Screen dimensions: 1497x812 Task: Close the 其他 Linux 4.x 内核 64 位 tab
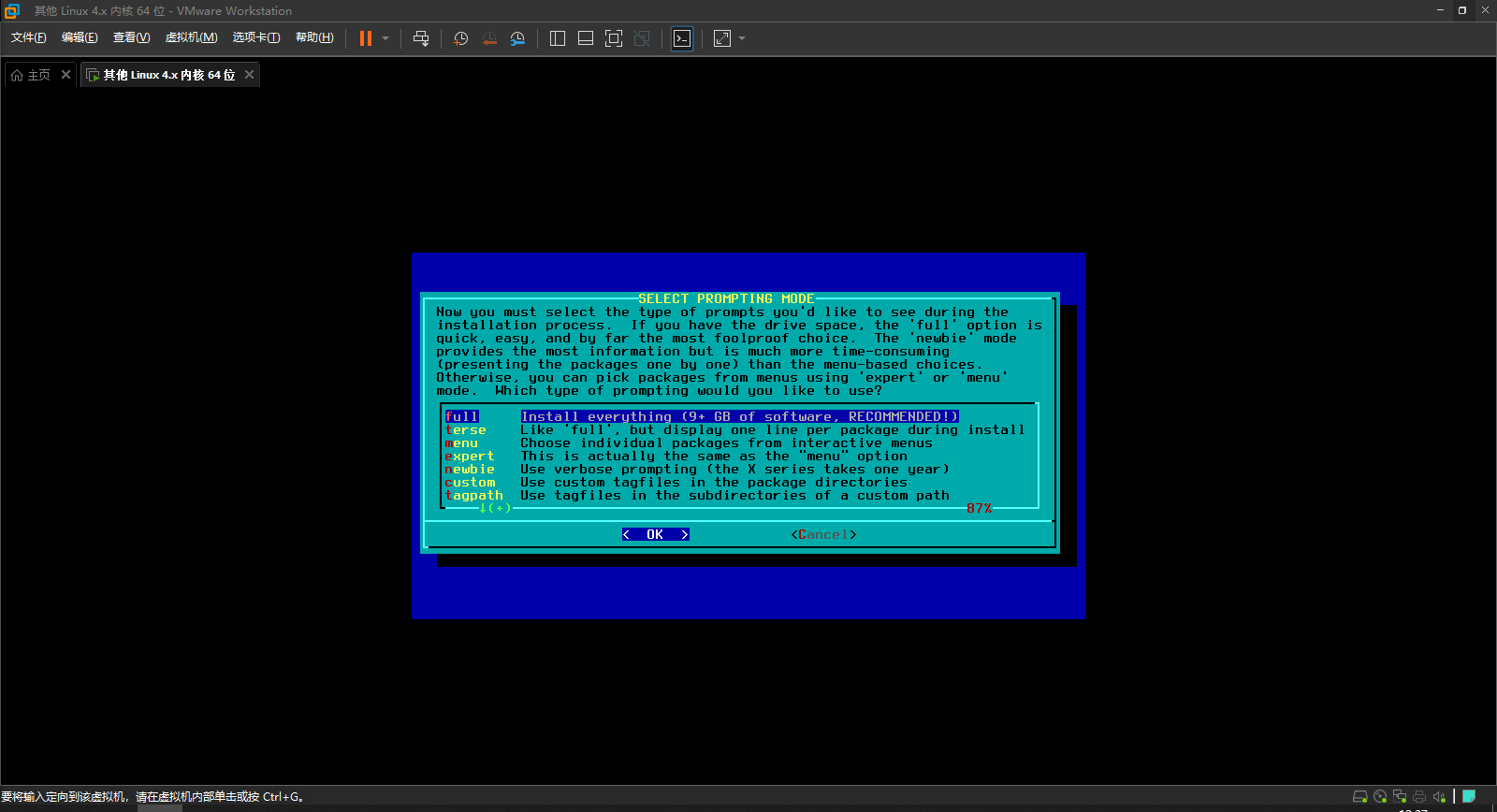pyautogui.click(x=249, y=75)
